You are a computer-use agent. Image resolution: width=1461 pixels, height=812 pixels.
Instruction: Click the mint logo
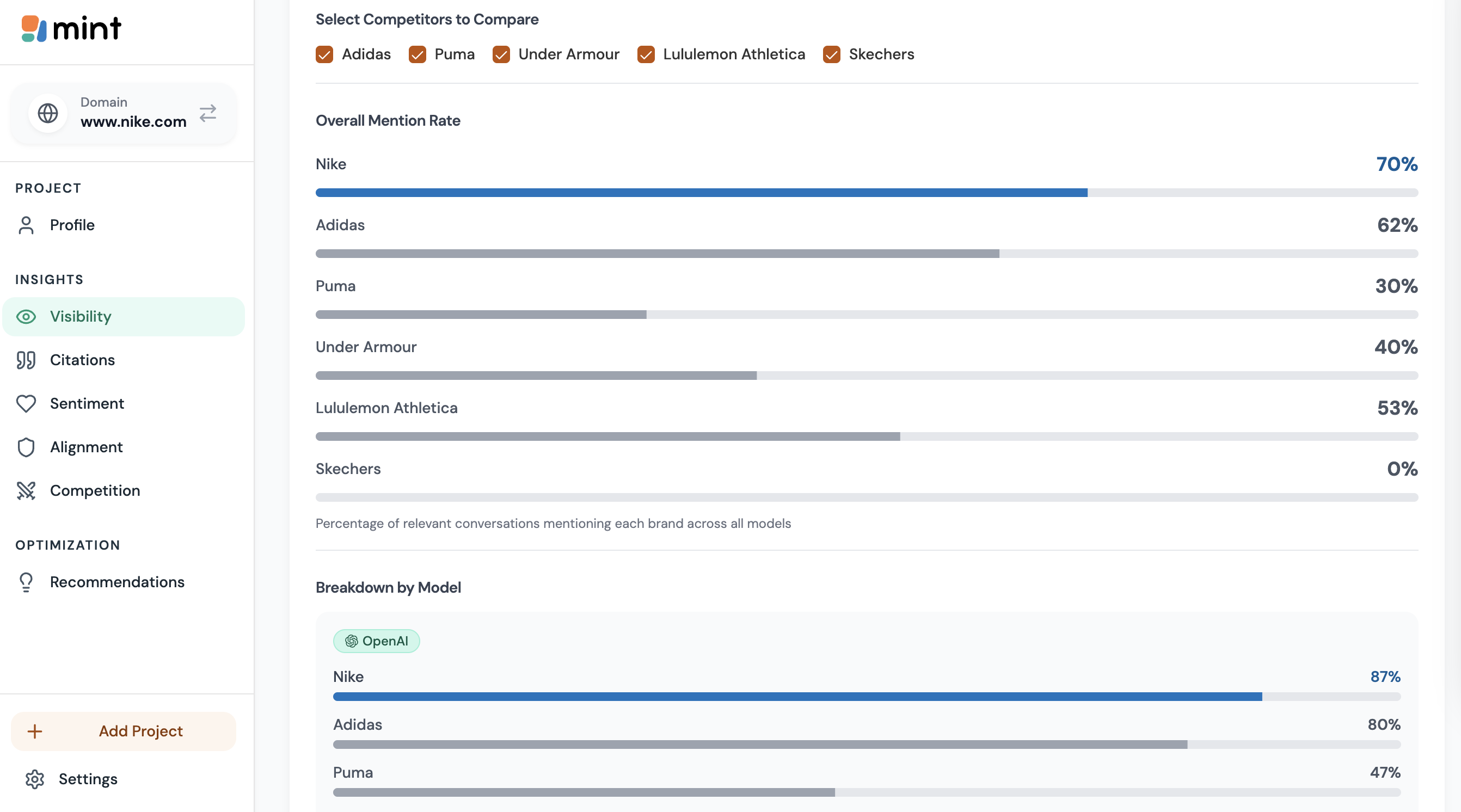coord(71,28)
